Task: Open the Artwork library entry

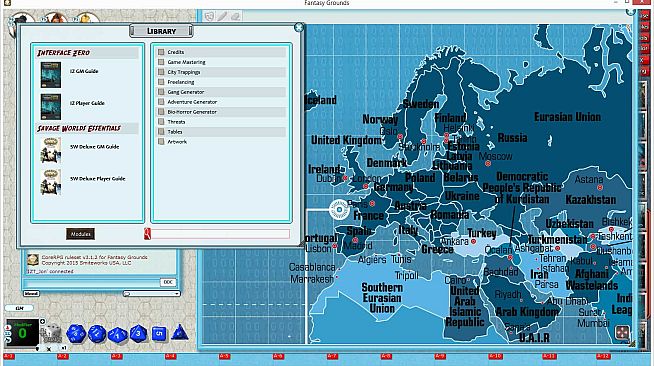Action: tap(221, 142)
